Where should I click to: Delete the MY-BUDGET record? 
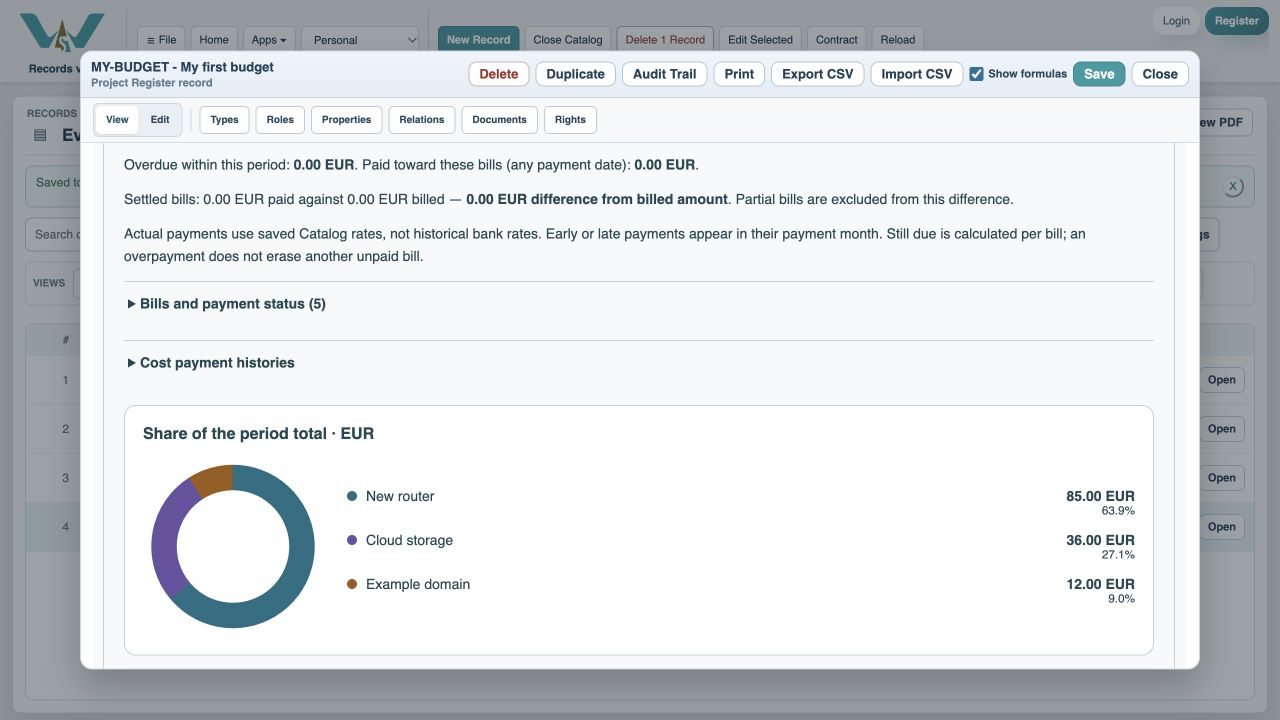click(499, 74)
